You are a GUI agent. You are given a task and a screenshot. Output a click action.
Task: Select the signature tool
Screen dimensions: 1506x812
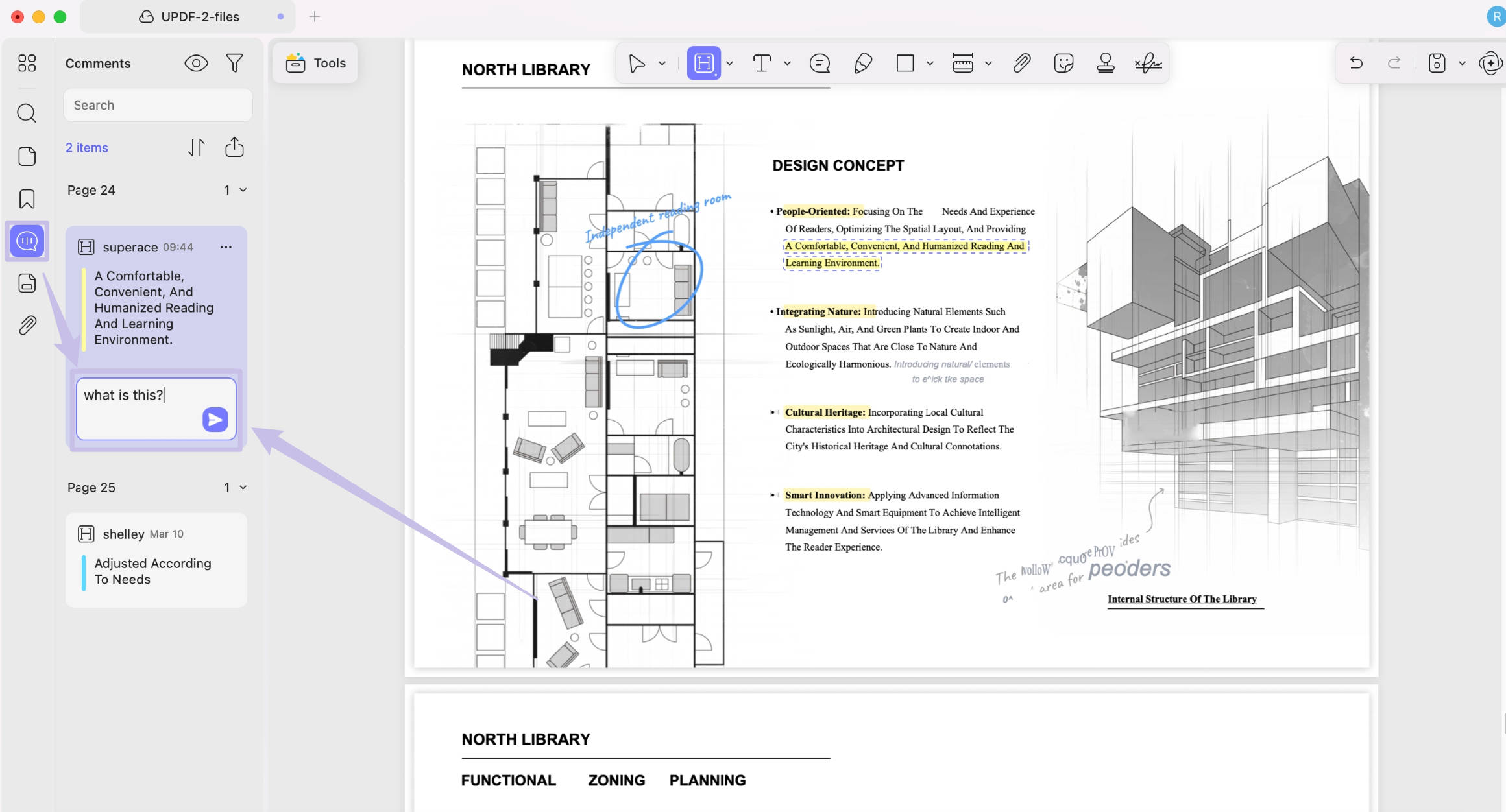point(1148,63)
